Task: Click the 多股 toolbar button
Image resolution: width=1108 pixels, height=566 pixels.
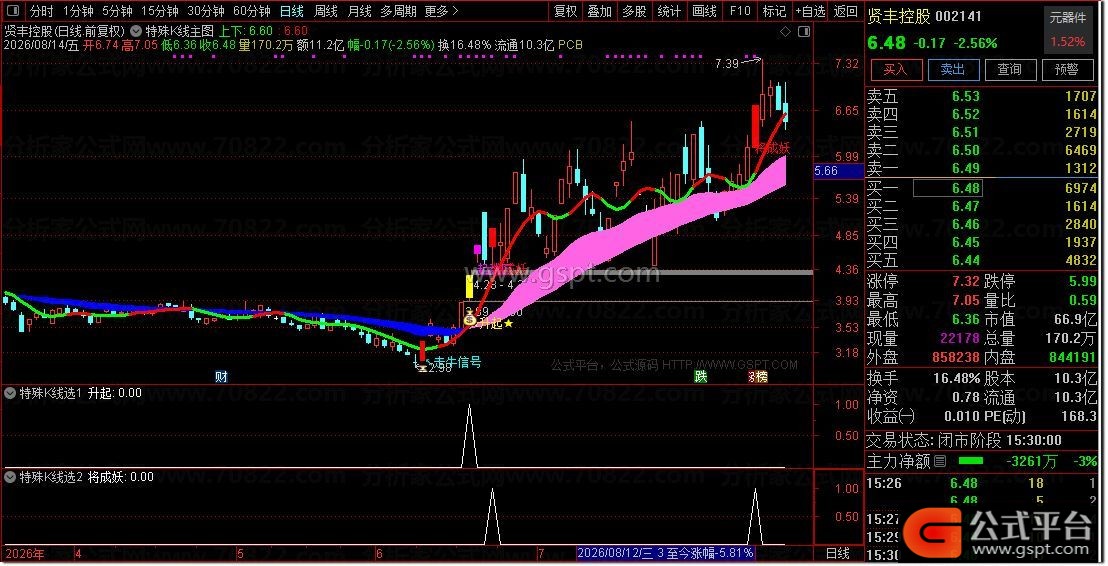Action: [635, 11]
